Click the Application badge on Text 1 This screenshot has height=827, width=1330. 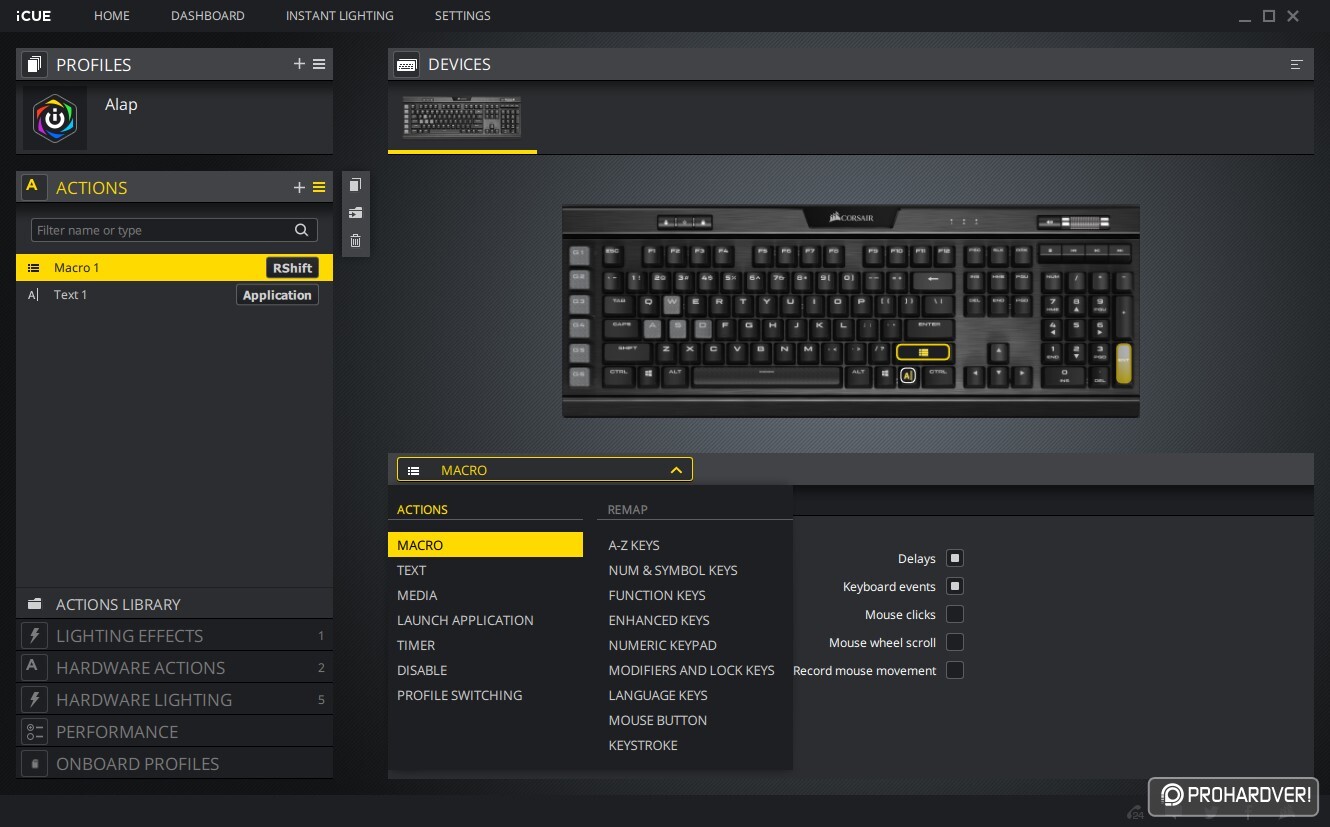click(x=277, y=295)
